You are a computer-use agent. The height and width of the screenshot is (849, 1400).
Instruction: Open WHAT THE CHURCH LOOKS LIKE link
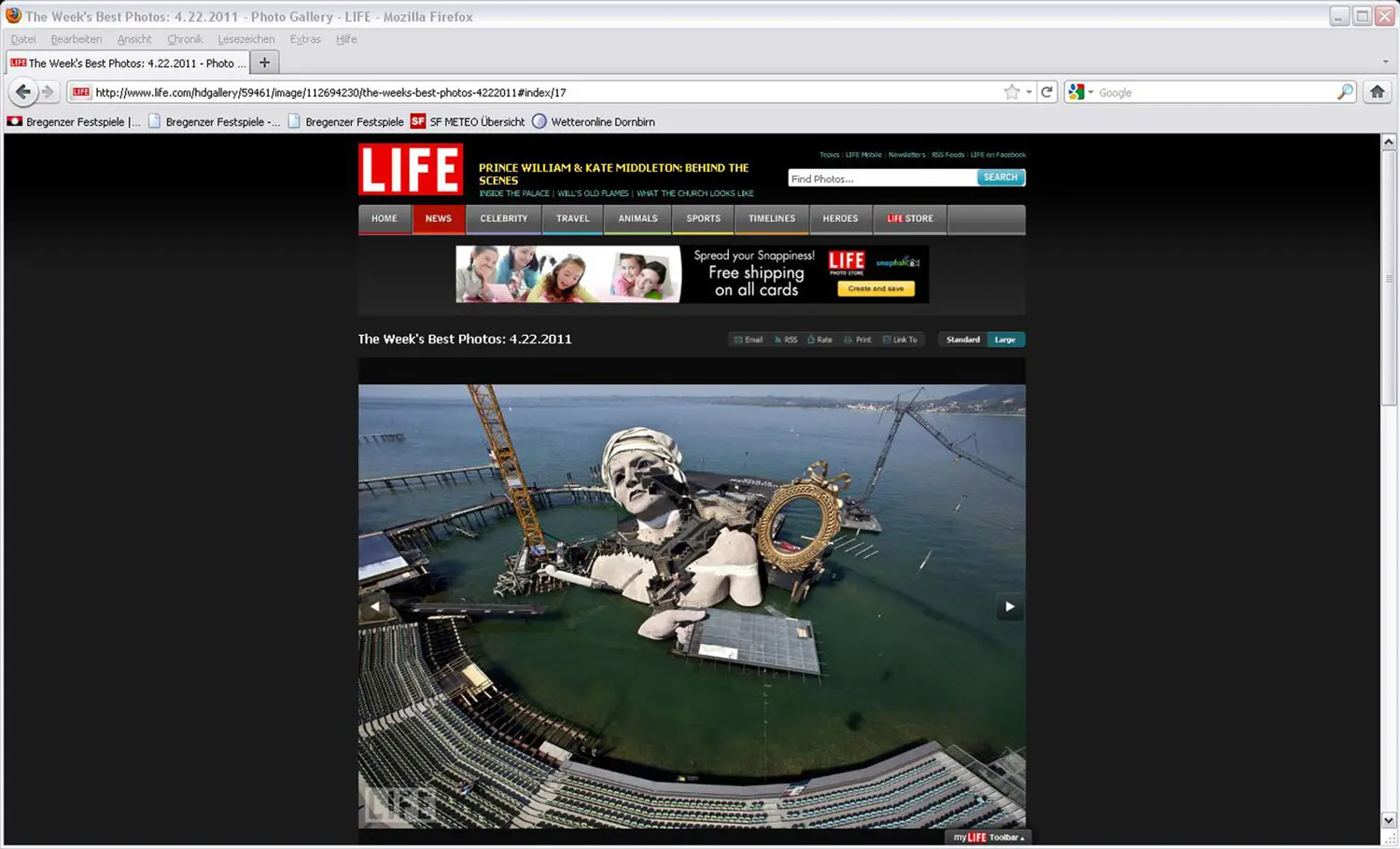coord(695,193)
